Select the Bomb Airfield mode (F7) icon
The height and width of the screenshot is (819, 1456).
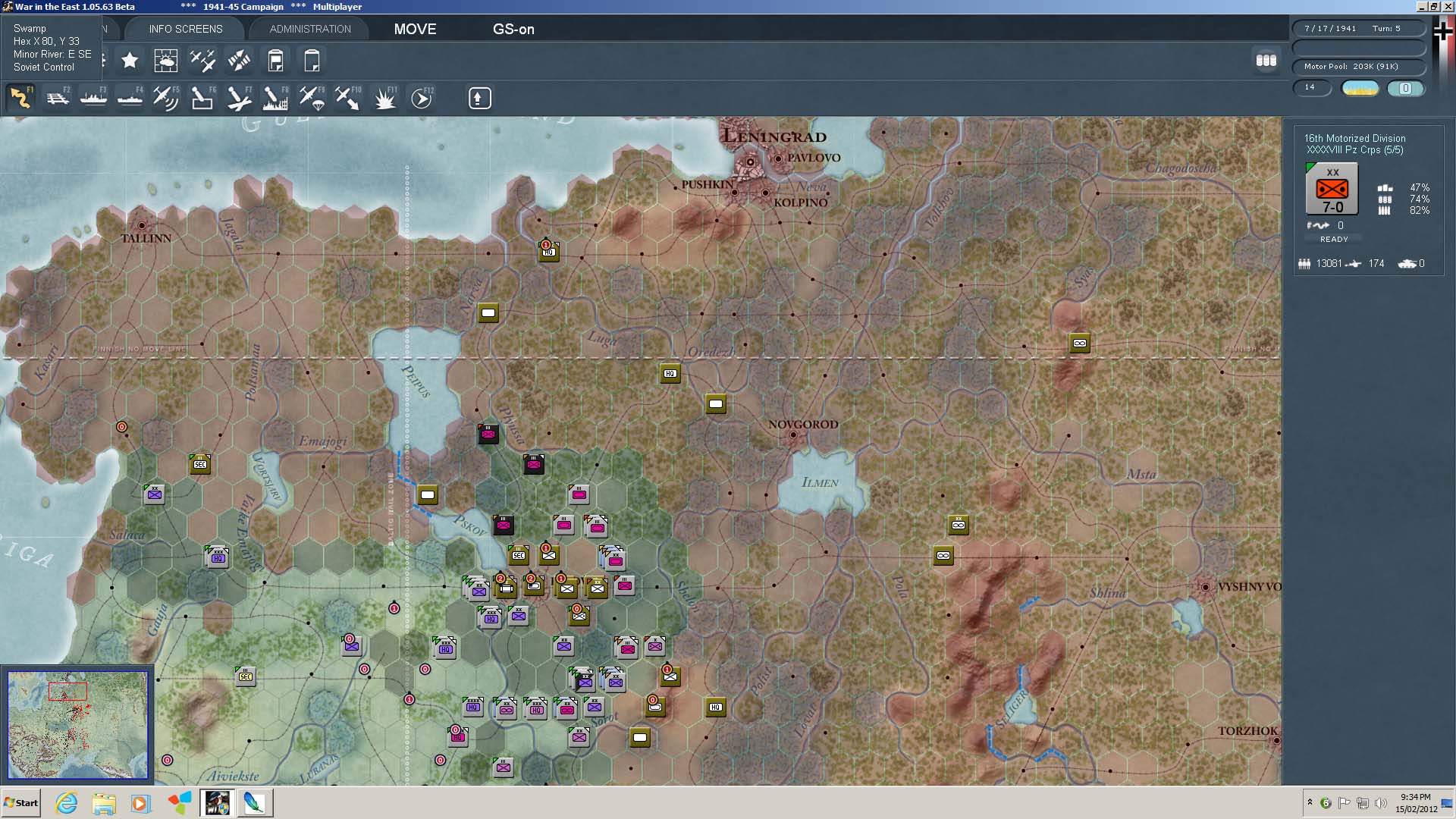tap(239, 98)
